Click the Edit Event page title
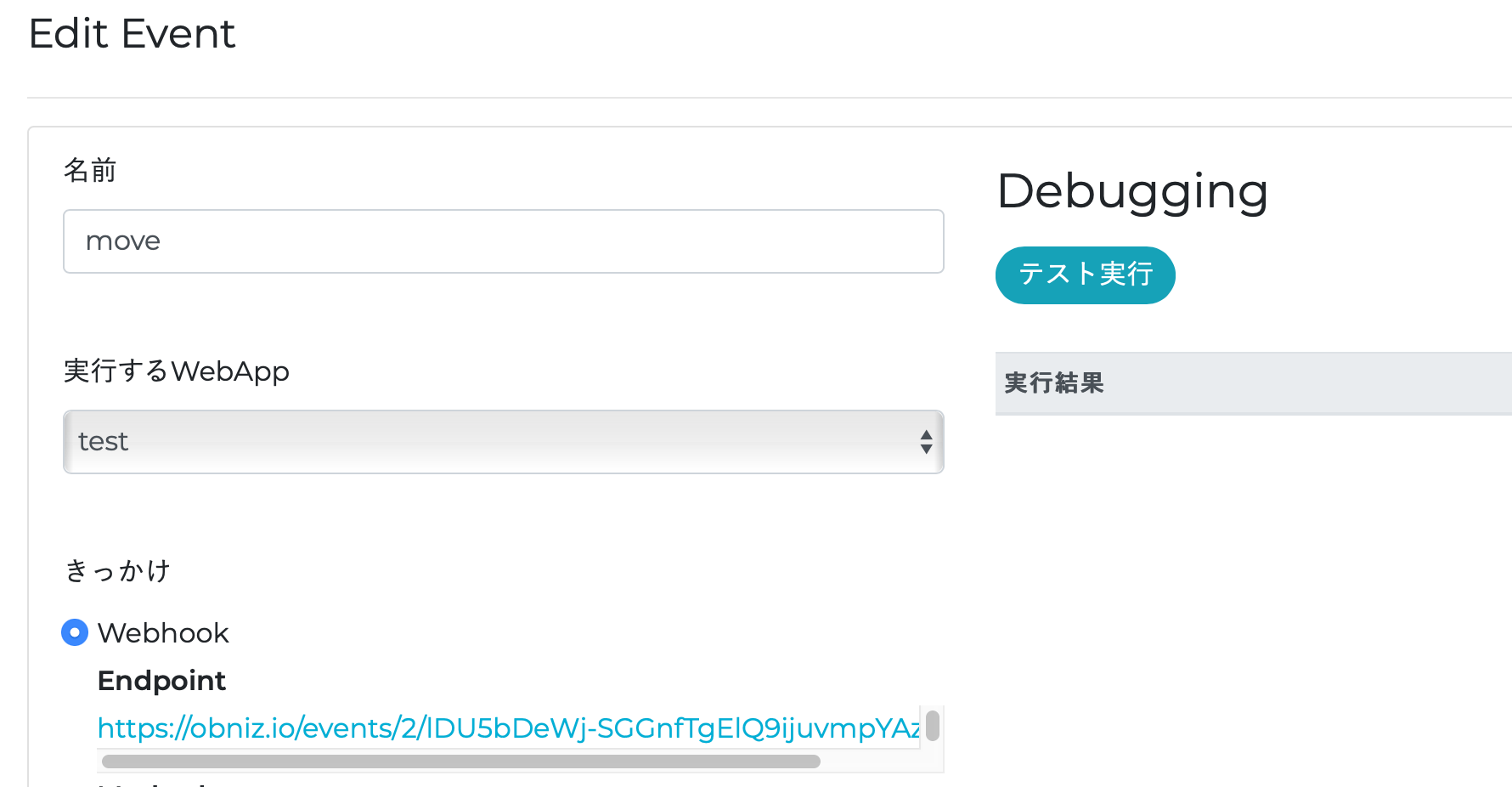The image size is (1512, 787). click(132, 34)
